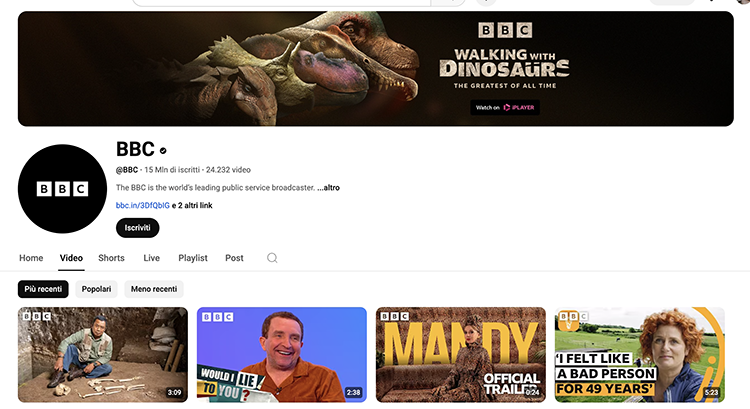Screen dimensions: 750x409
Task: Select the Video tab
Action: coord(71,258)
